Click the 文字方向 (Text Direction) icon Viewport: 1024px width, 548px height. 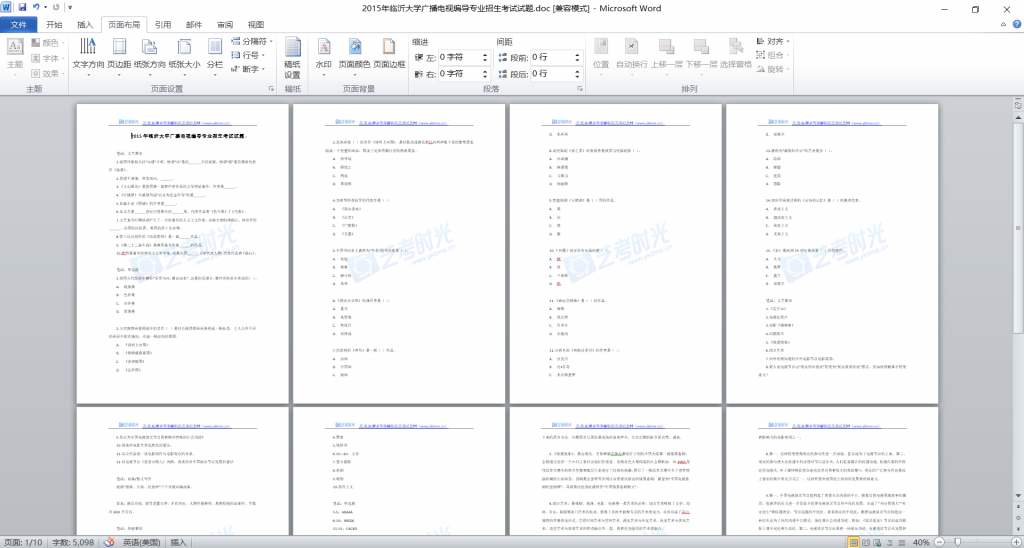(88, 53)
